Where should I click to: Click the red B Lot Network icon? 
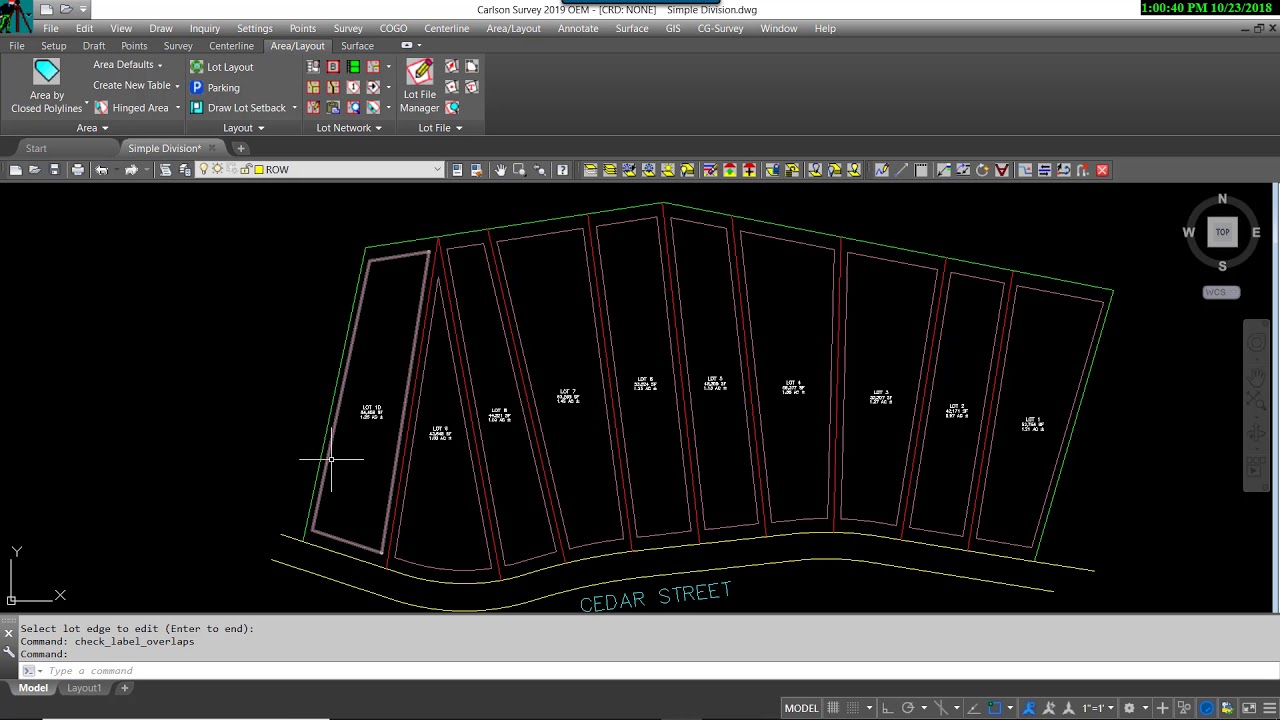pyautogui.click(x=333, y=67)
